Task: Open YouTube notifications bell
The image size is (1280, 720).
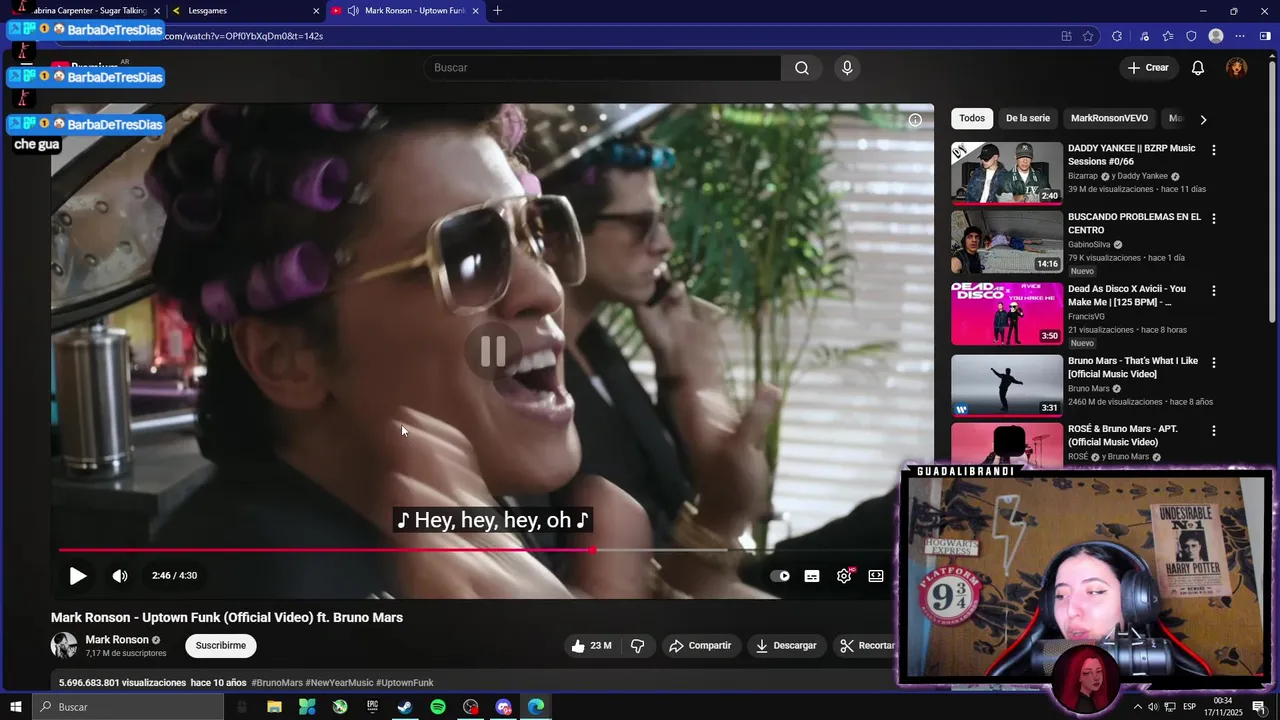Action: coord(1198,68)
